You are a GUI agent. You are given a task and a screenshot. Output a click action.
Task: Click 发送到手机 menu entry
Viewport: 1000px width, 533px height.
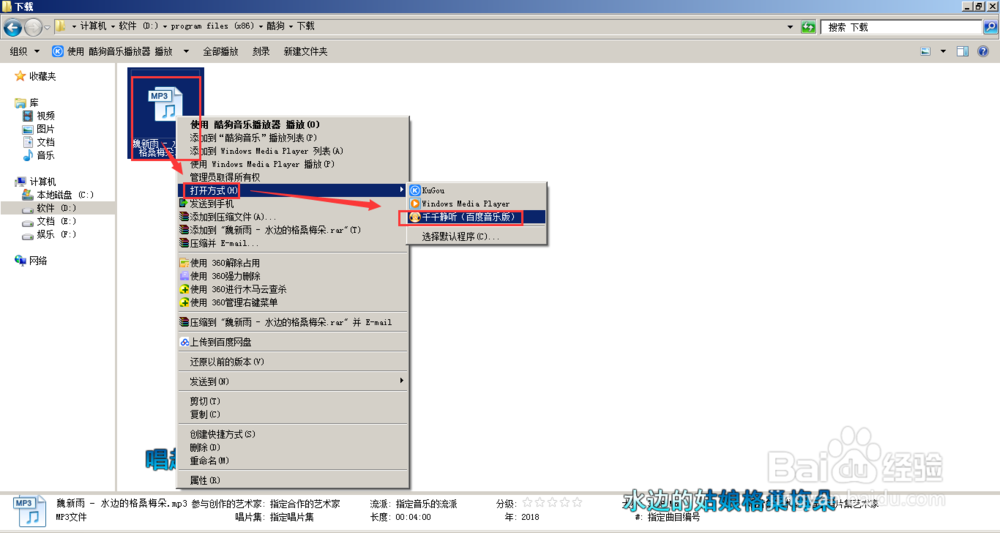293,203
